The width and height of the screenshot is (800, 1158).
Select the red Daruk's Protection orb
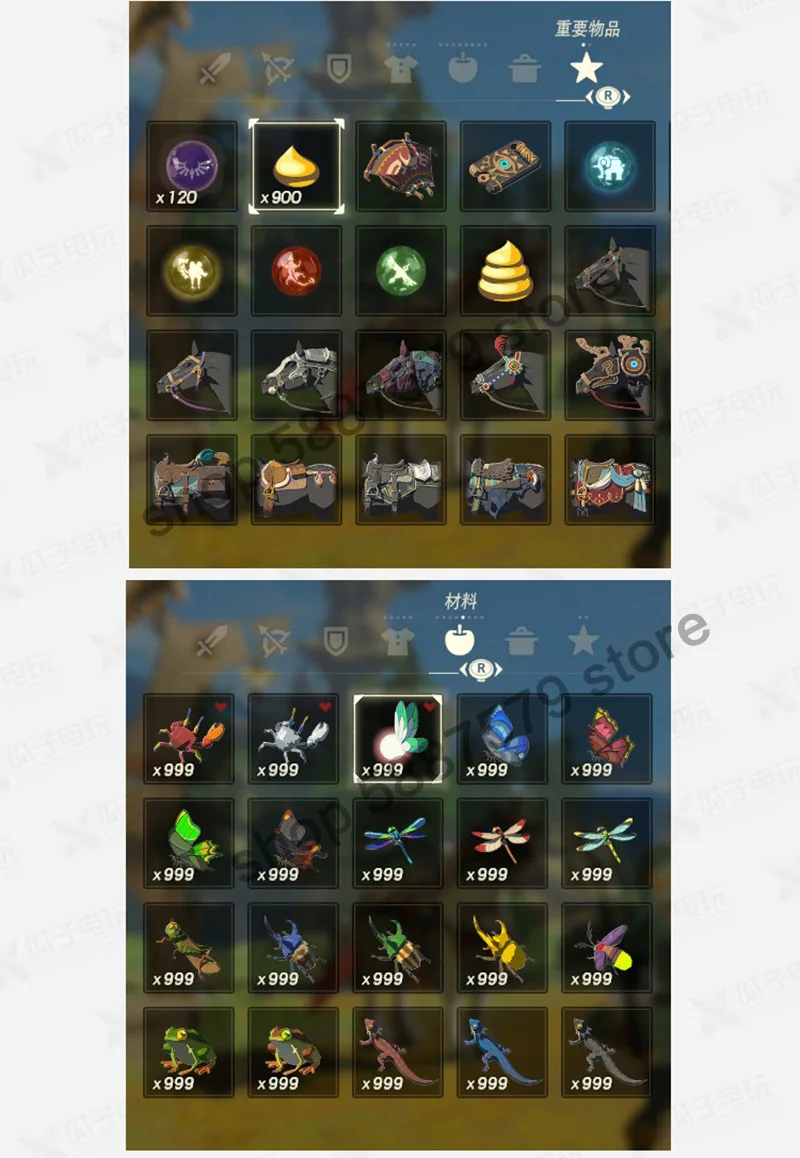click(x=296, y=271)
